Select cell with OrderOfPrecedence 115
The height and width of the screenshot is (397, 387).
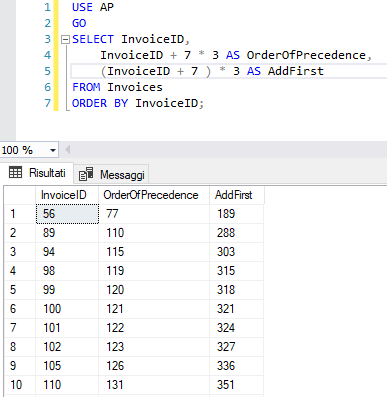pyautogui.click(x=154, y=252)
